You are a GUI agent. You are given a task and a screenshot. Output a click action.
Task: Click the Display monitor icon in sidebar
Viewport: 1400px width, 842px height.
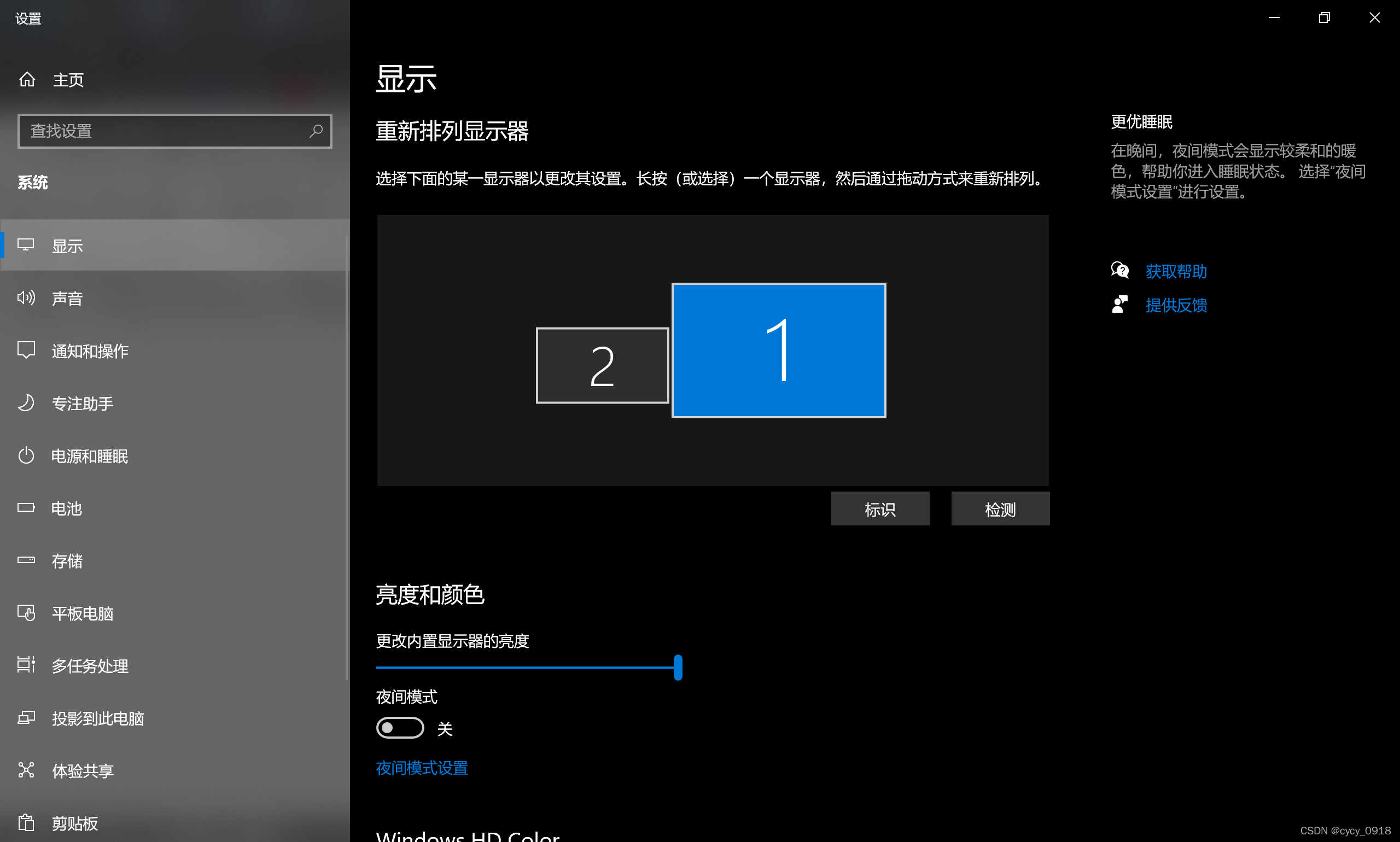point(26,245)
